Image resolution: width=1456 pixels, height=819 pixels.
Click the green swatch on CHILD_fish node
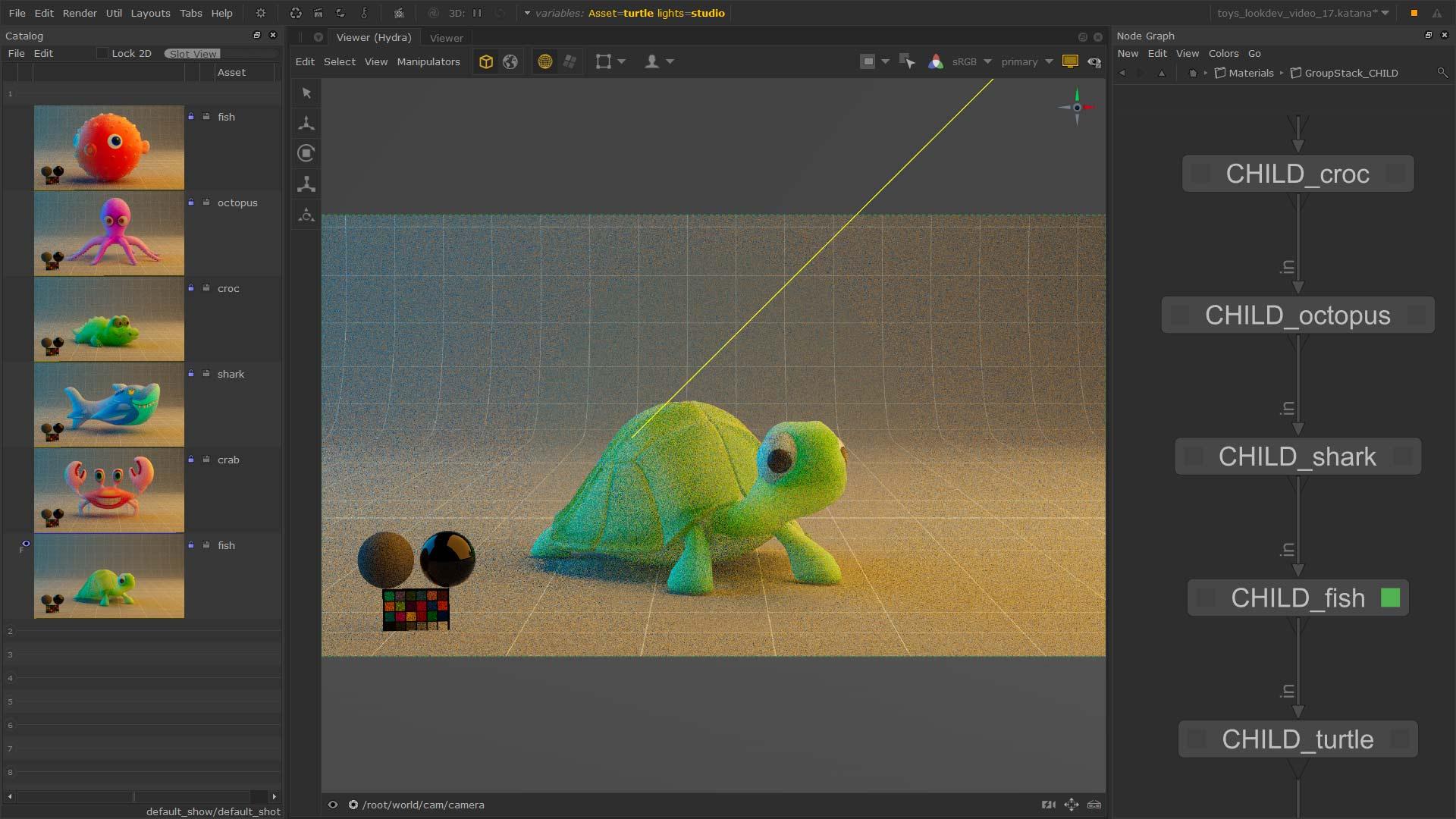[x=1390, y=598]
